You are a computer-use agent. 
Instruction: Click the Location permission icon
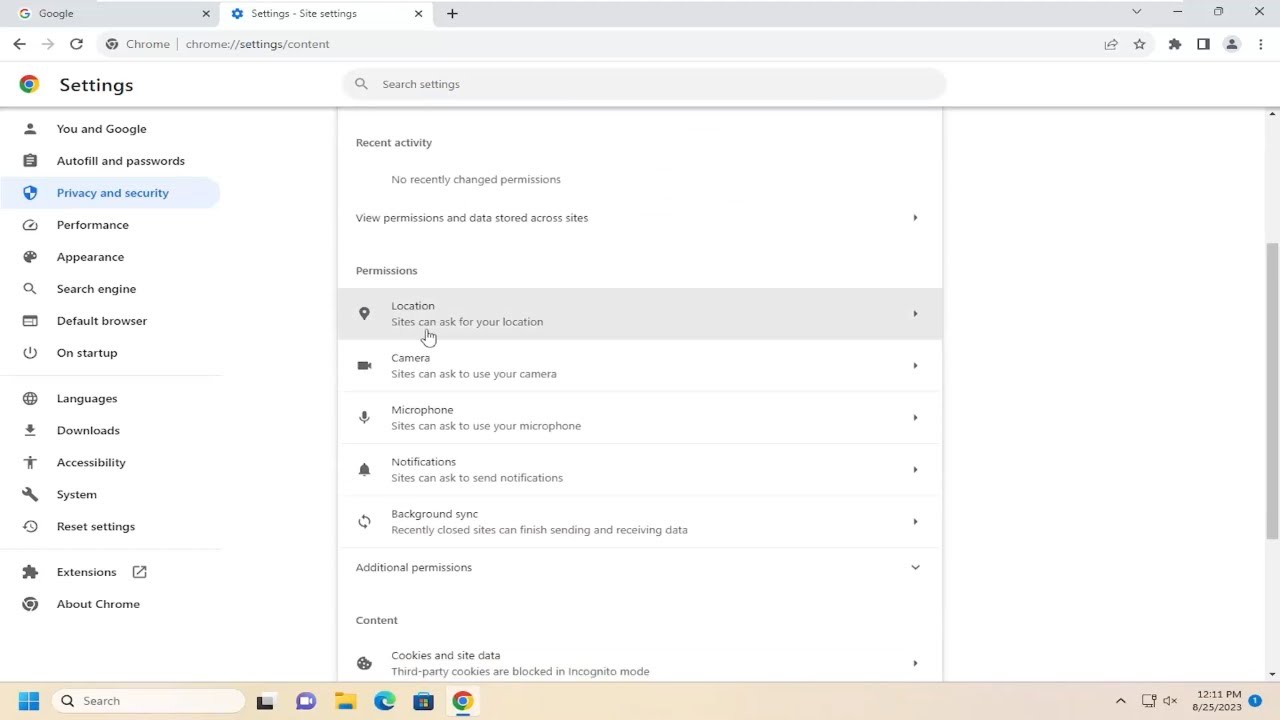click(x=364, y=313)
